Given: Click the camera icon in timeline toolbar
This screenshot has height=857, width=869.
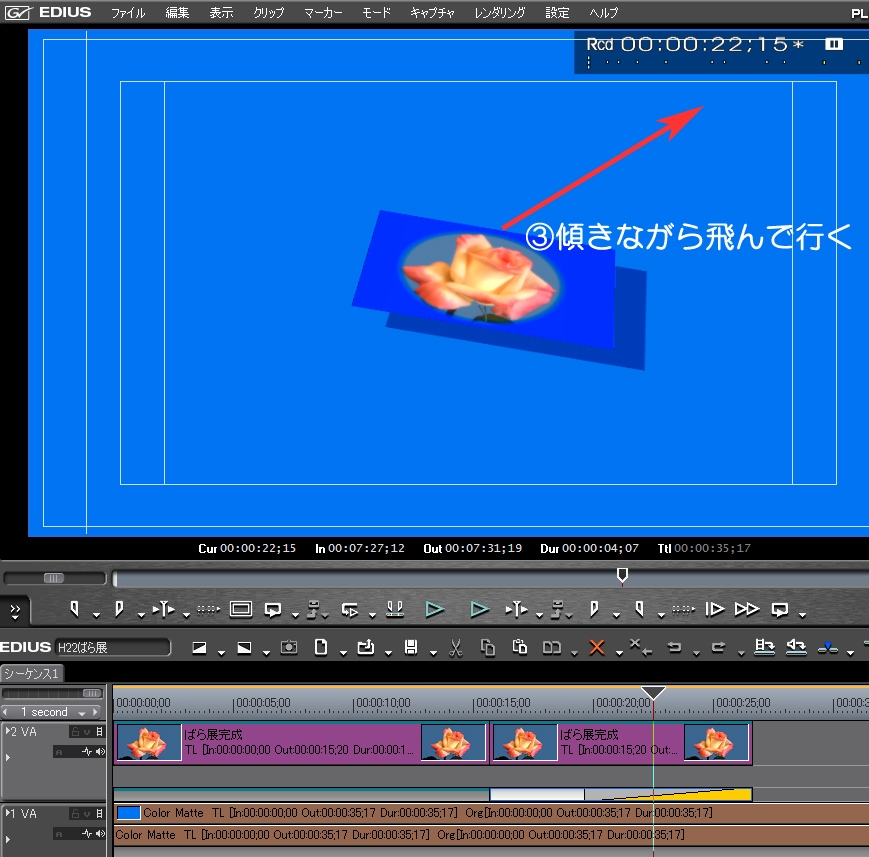Looking at the screenshot, I should pyautogui.click(x=289, y=648).
